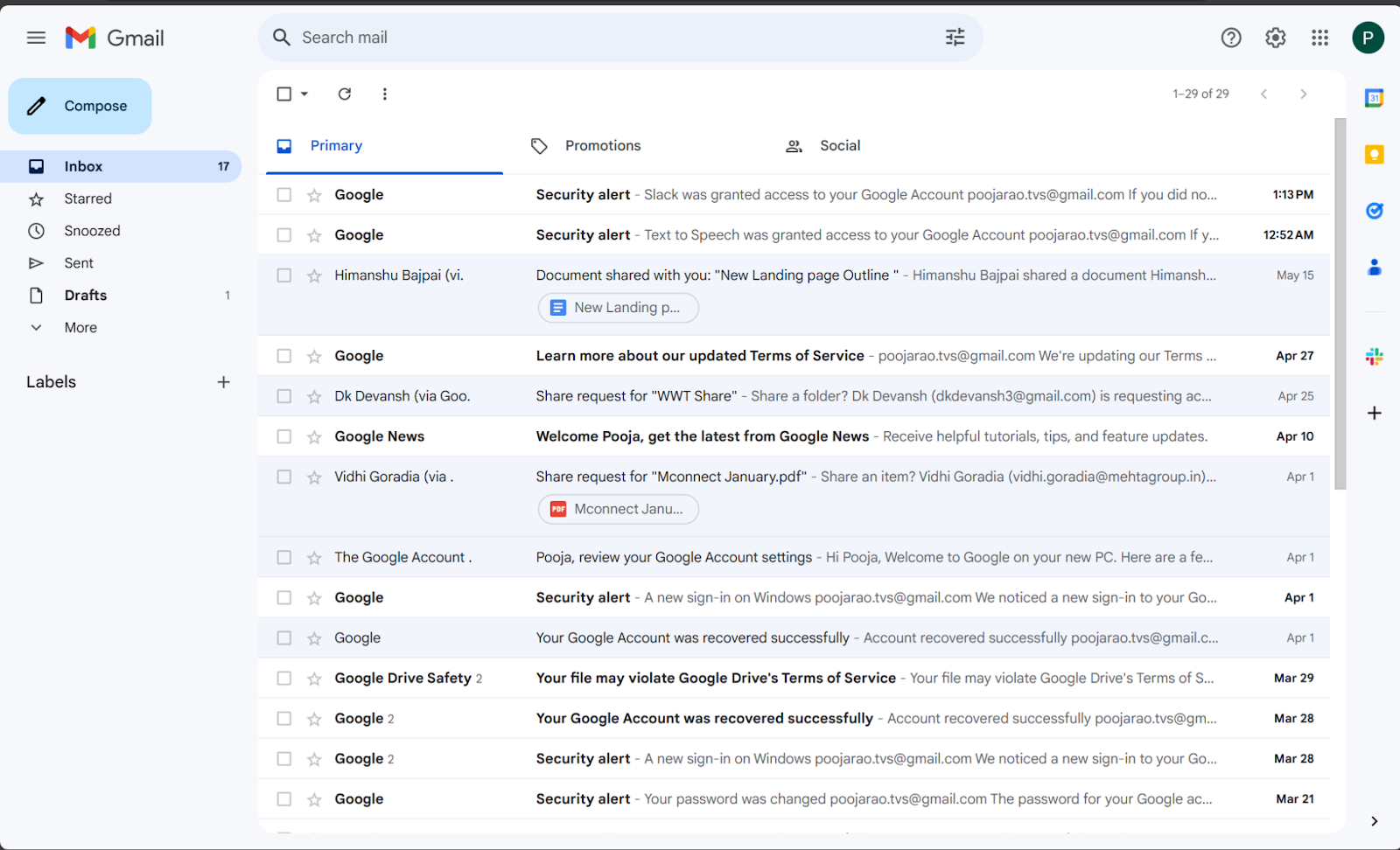
Task: Open the Mconnect January PDF attachment chip
Action: [619, 509]
